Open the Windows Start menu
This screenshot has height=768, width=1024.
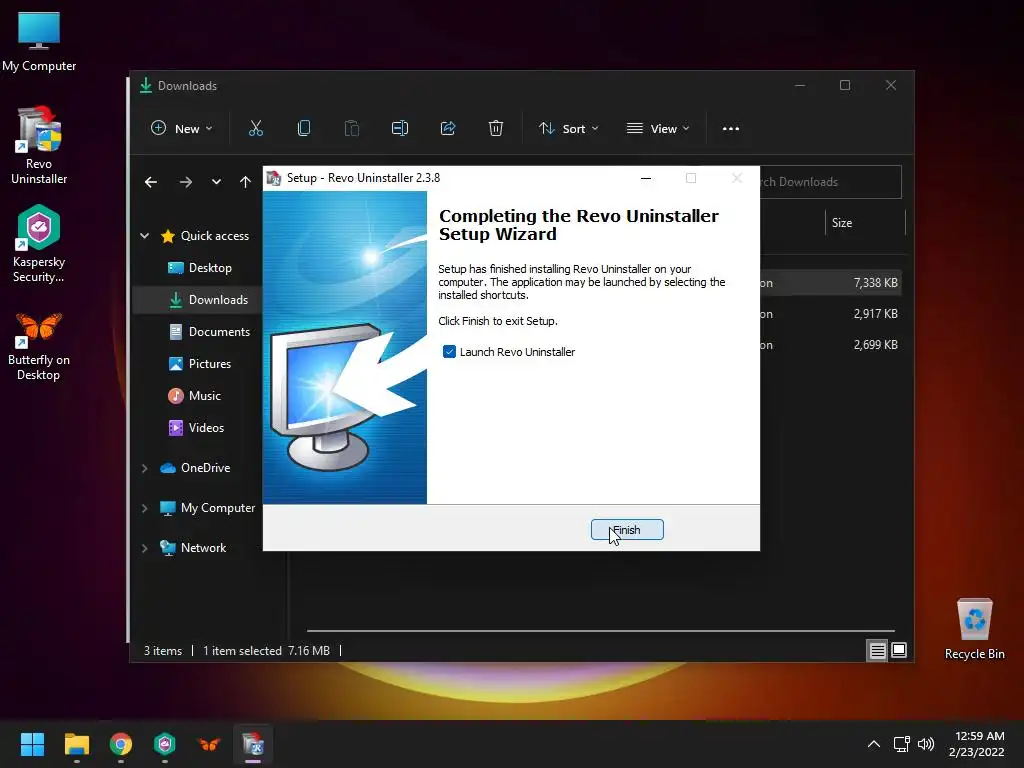[x=32, y=744]
